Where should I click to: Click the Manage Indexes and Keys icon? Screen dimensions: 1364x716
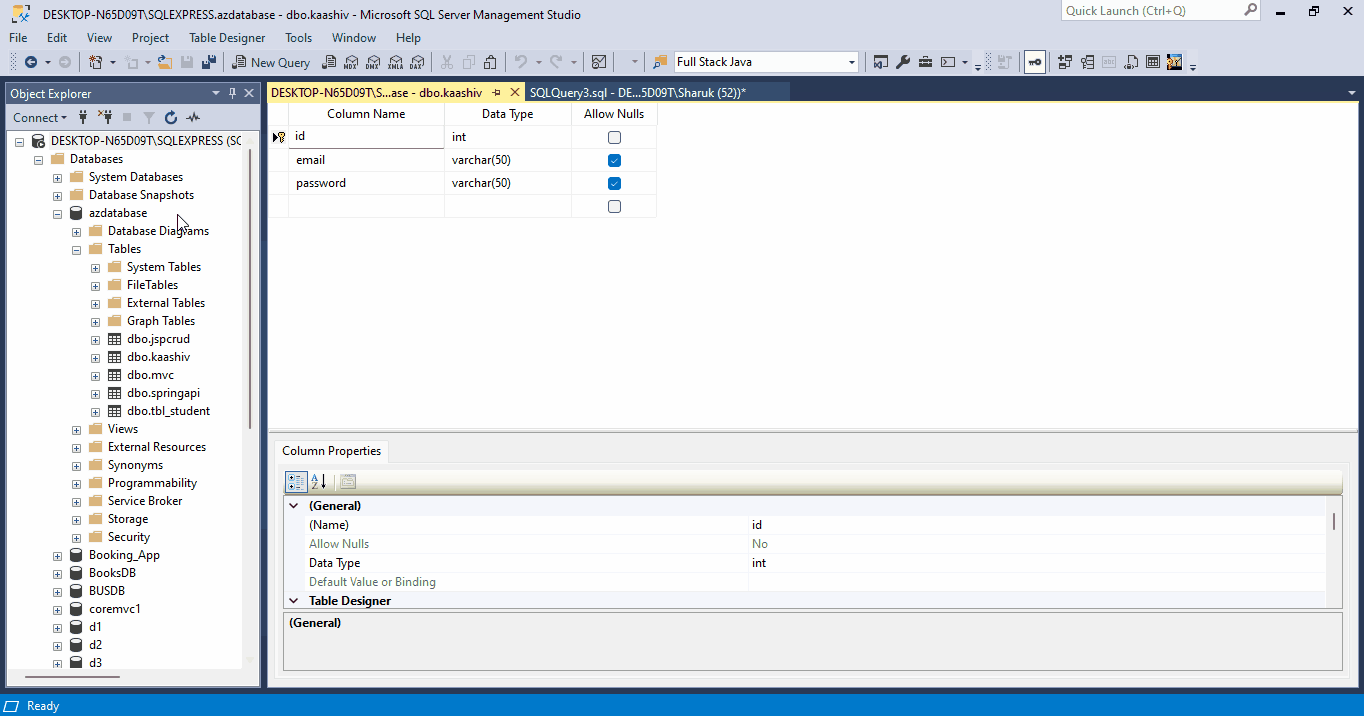[1087, 62]
